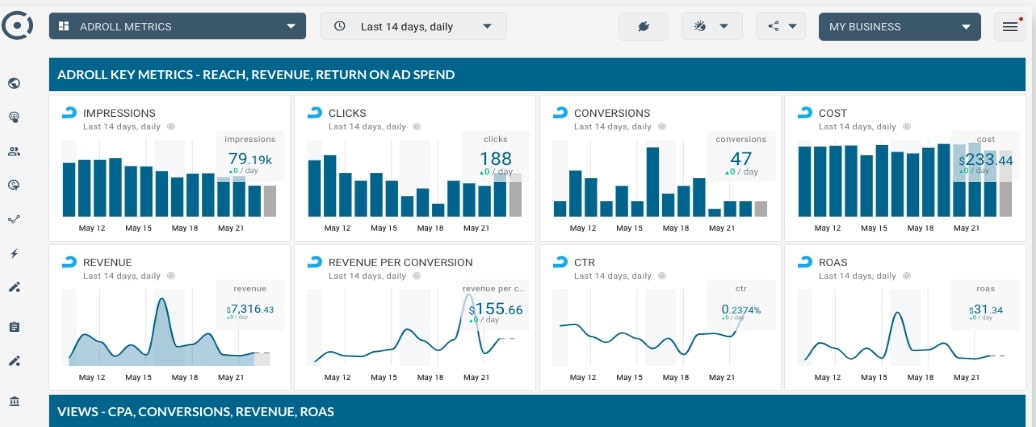Click the REVENUE PER CONVERSION widget title
Image resolution: width=1036 pixels, height=427 pixels.
tap(400, 262)
